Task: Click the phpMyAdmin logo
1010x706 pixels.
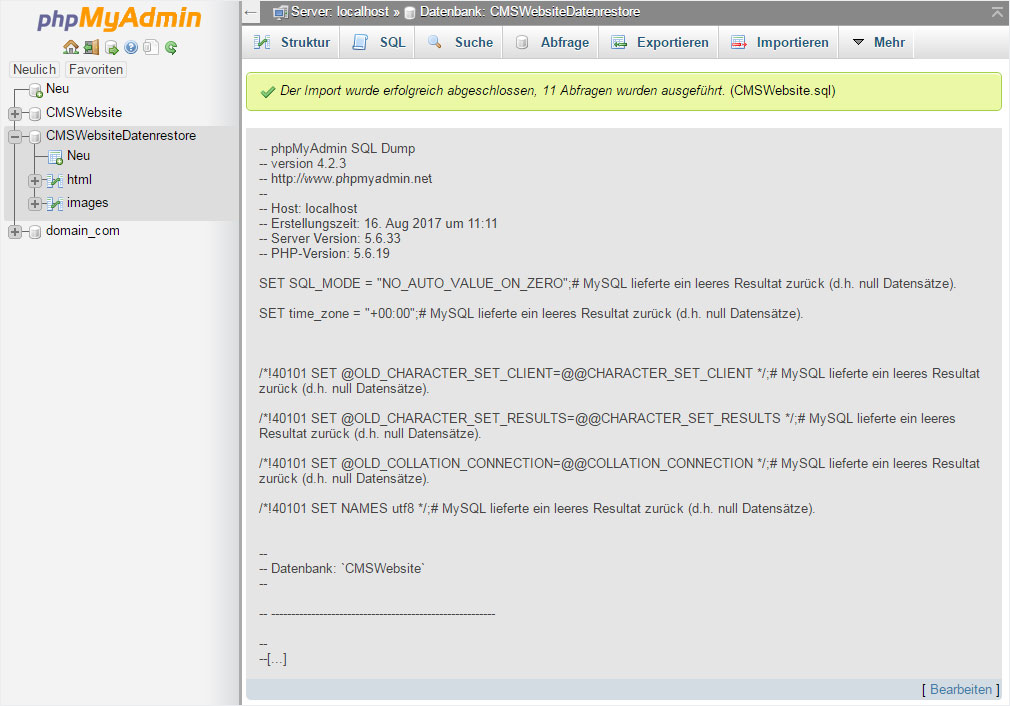Action: (x=119, y=18)
